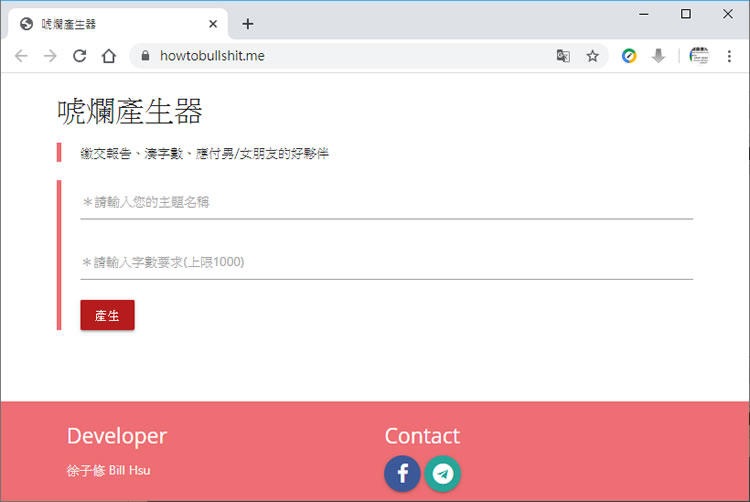Focus the word count field 上限1000

coord(386,262)
